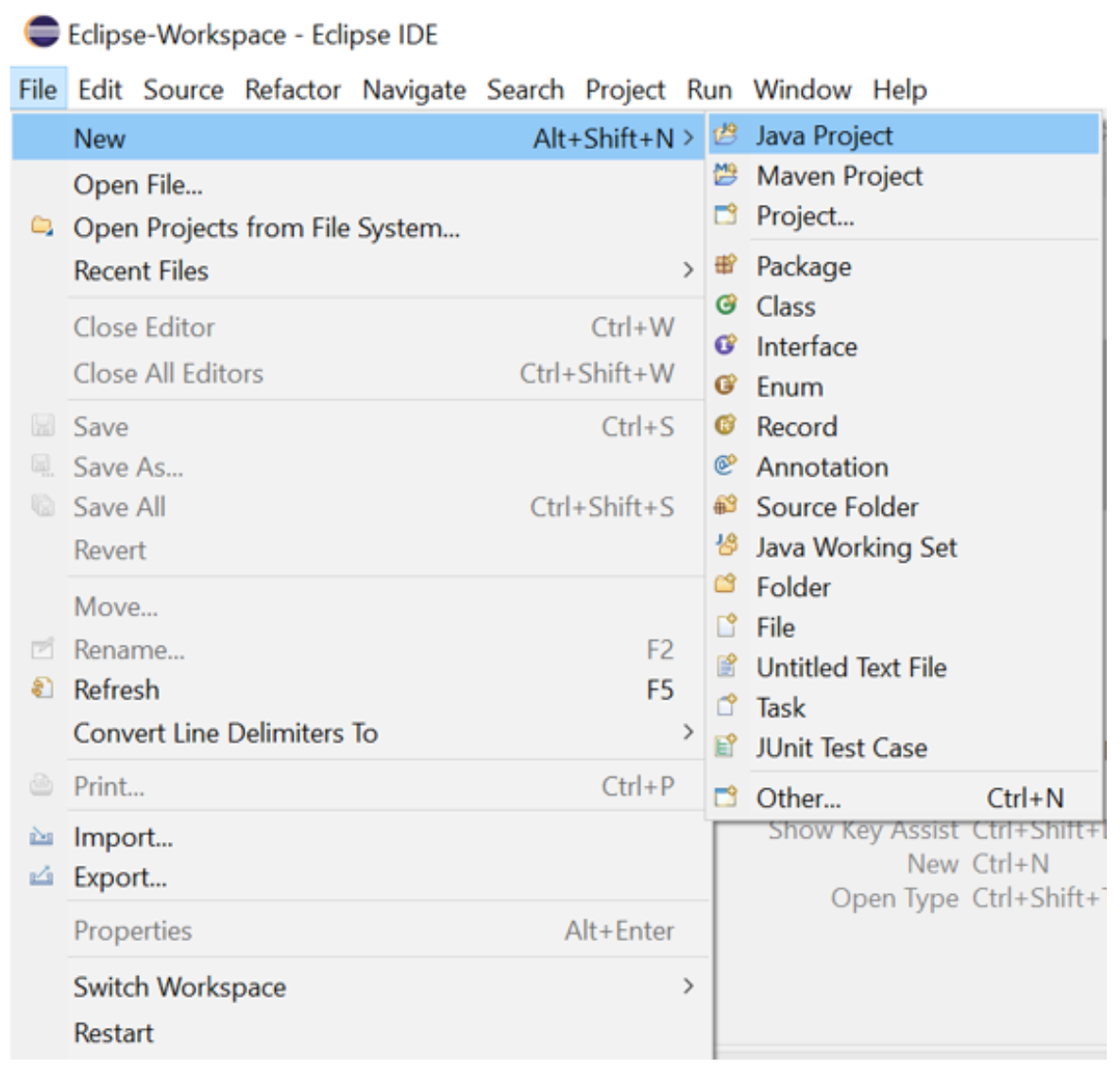Click the Task icon
Screen dimensions: 1120x1078
pos(725,706)
